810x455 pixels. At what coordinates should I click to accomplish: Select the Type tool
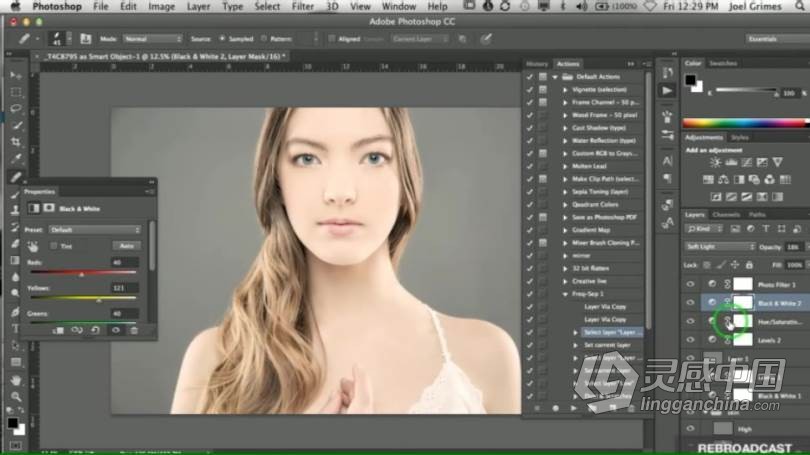[15, 328]
